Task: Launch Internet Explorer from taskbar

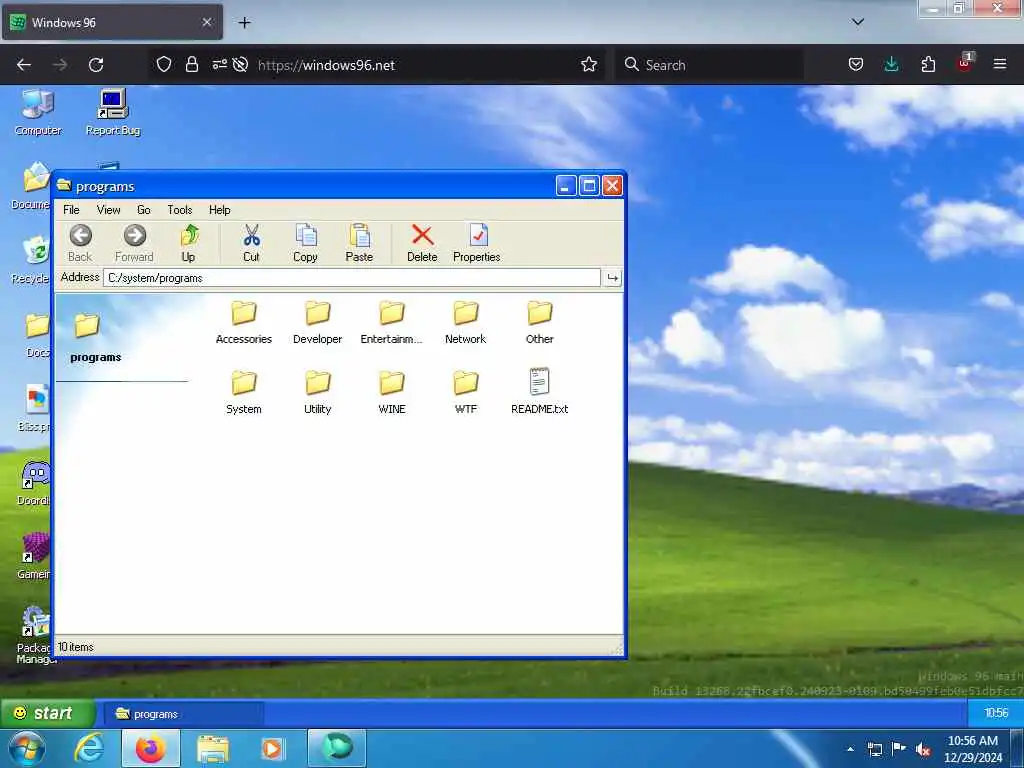Action: point(89,748)
